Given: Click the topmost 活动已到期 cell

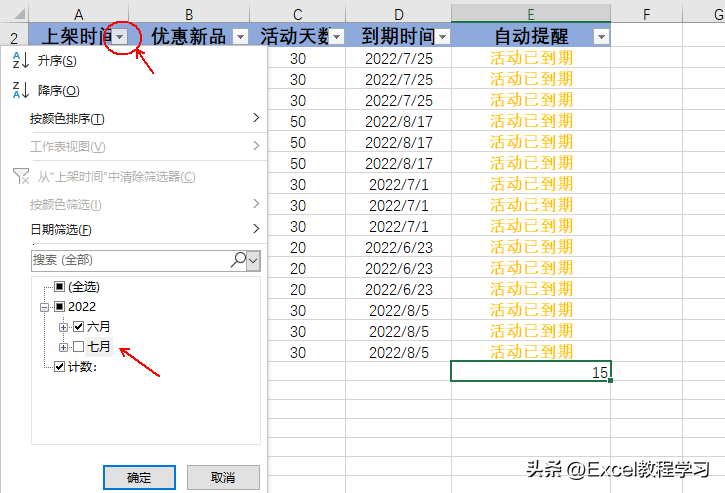Looking at the screenshot, I should 531,58.
